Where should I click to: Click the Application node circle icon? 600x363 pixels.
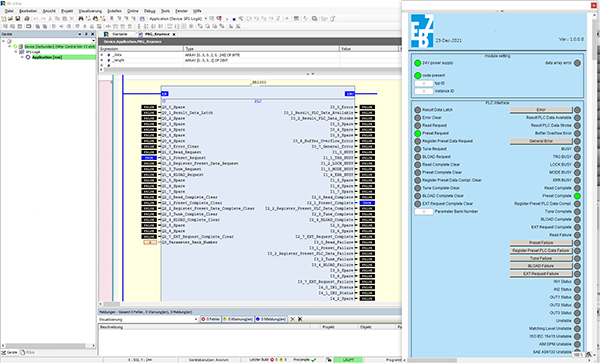pos(28,57)
